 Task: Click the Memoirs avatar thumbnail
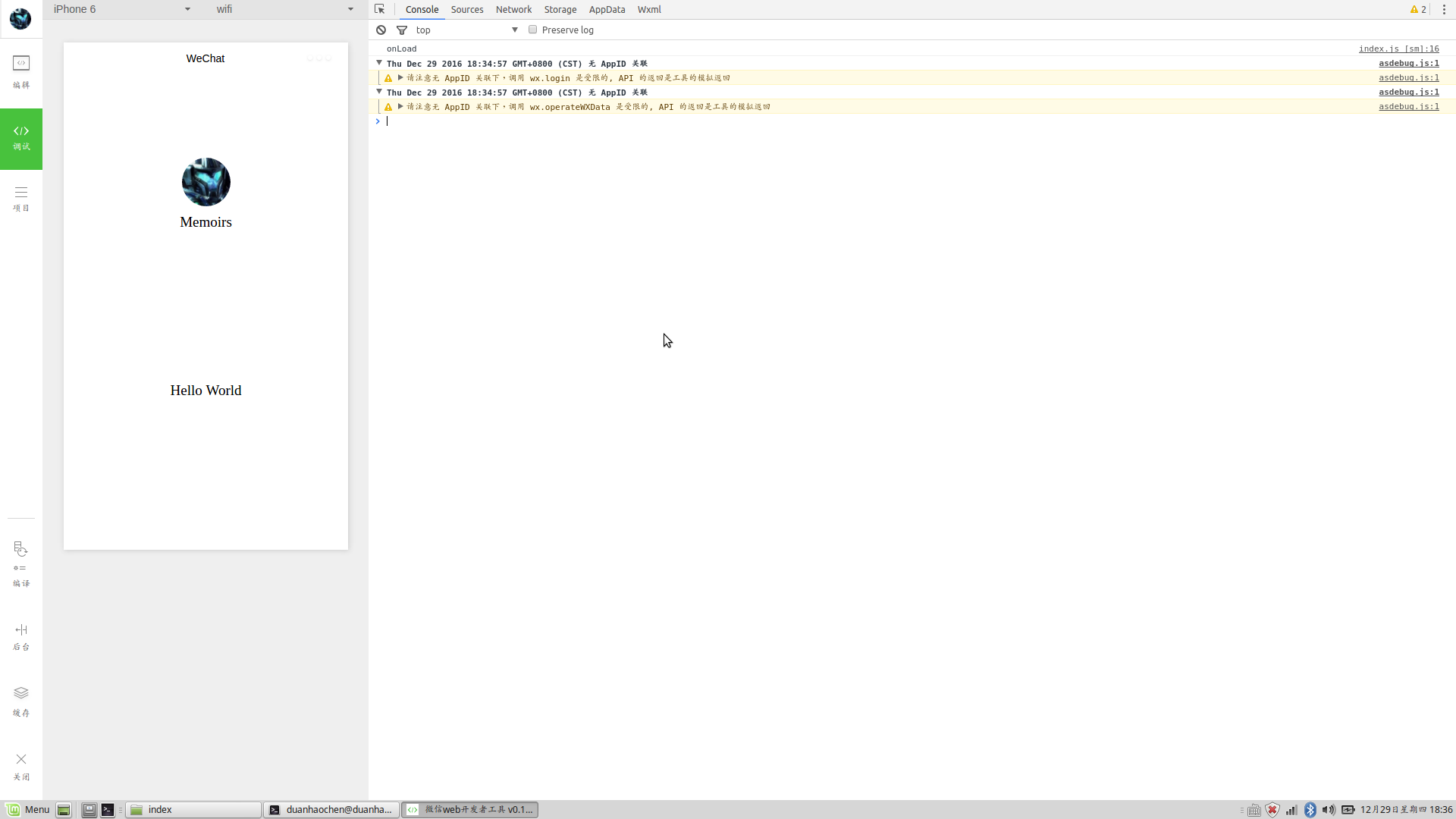point(206,182)
